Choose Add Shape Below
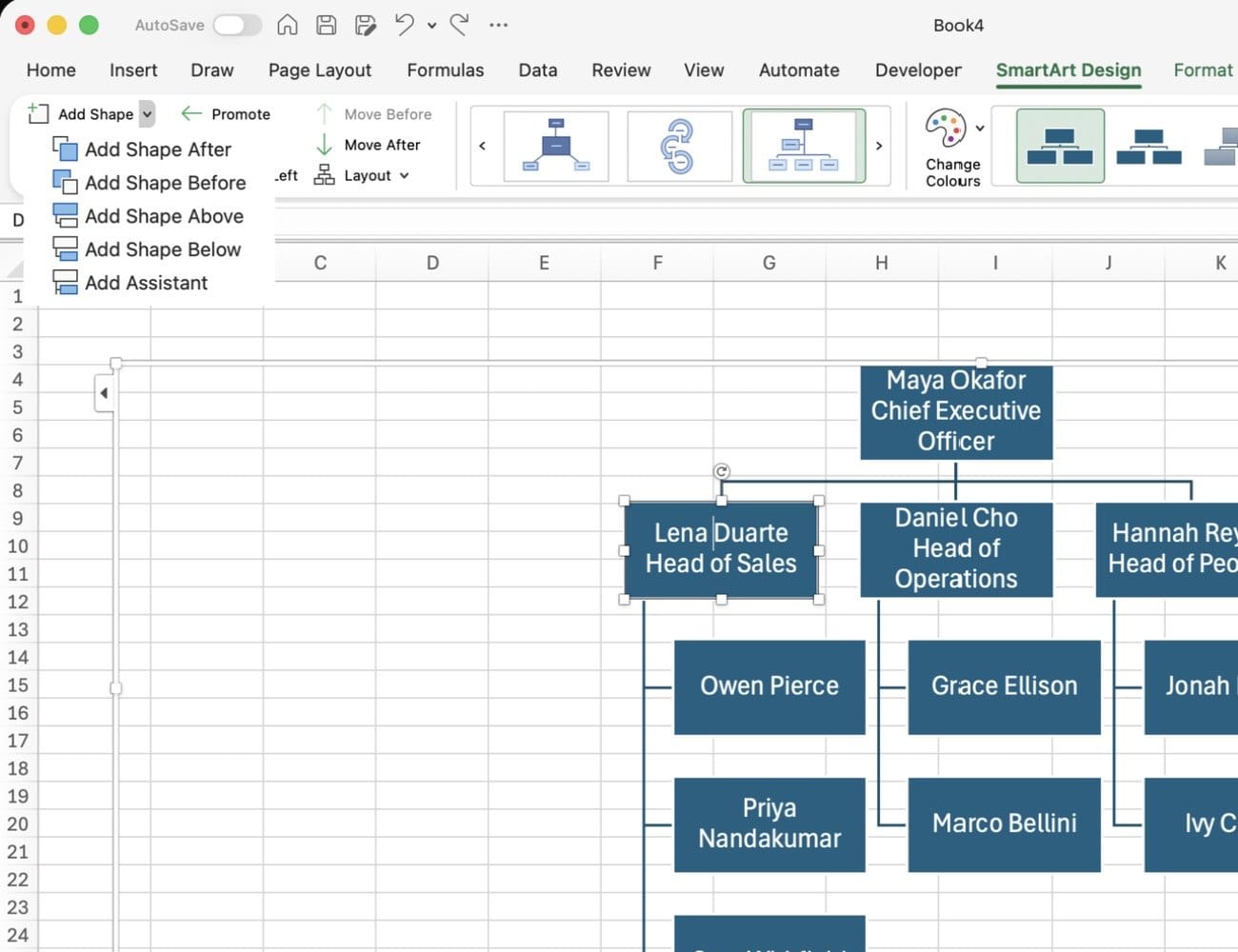The height and width of the screenshot is (952, 1238). pos(147,249)
